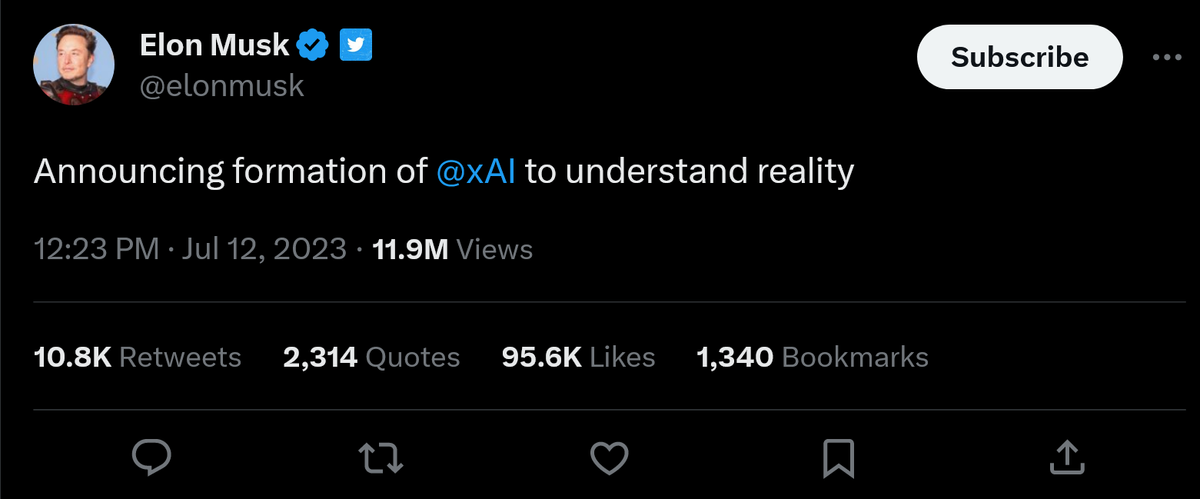The width and height of the screenshot is (1200, 499).
Task: Open the three-dot more options menu
Action: [x=1167, y=57]
